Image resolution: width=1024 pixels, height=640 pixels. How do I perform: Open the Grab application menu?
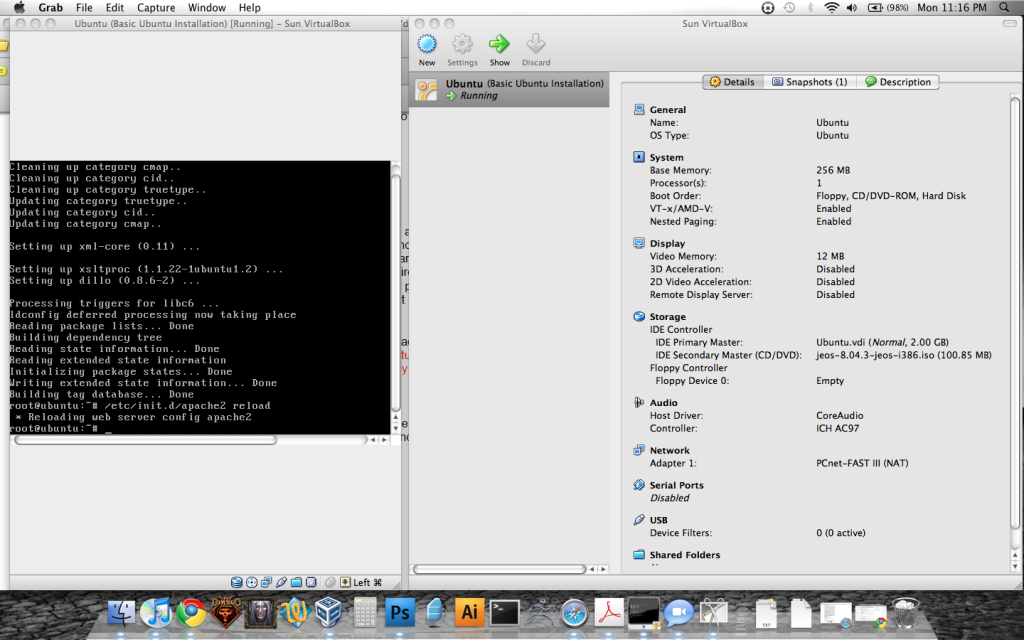pos(50,7)
